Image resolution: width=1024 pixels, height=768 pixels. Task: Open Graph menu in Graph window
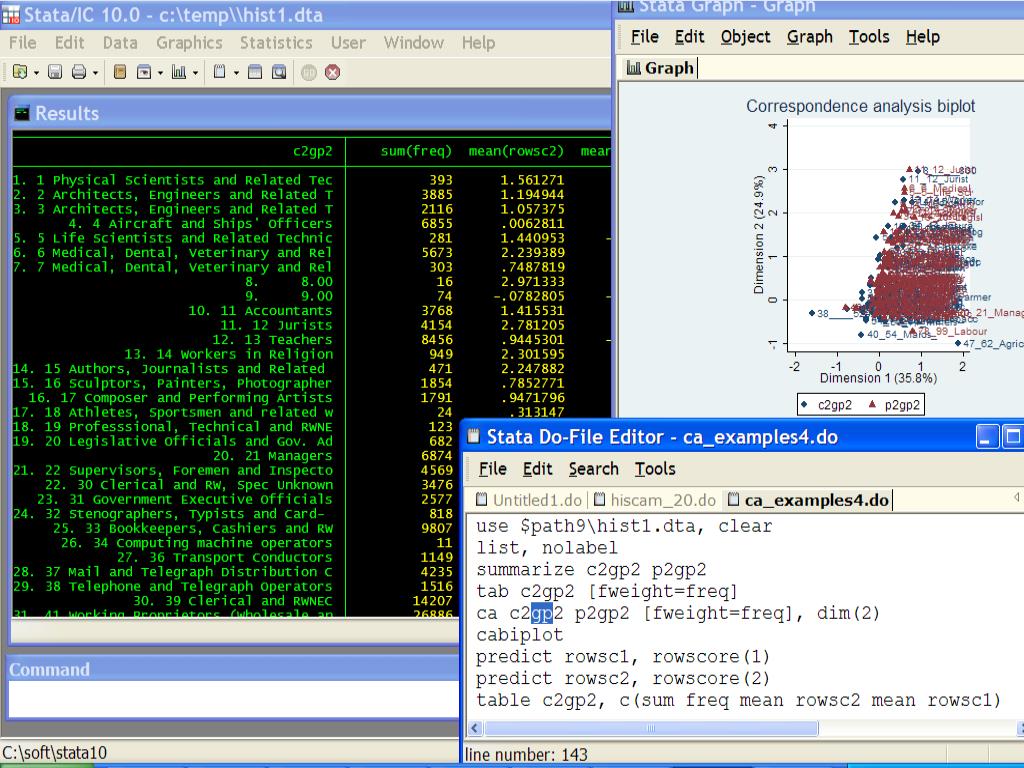[x=809, y=37]
